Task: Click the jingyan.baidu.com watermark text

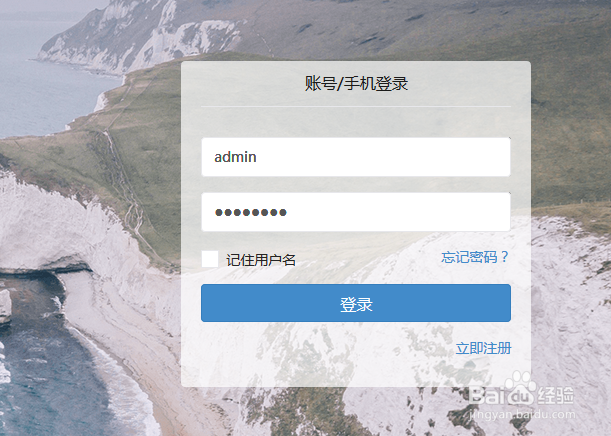Action: tap(522, 414)
